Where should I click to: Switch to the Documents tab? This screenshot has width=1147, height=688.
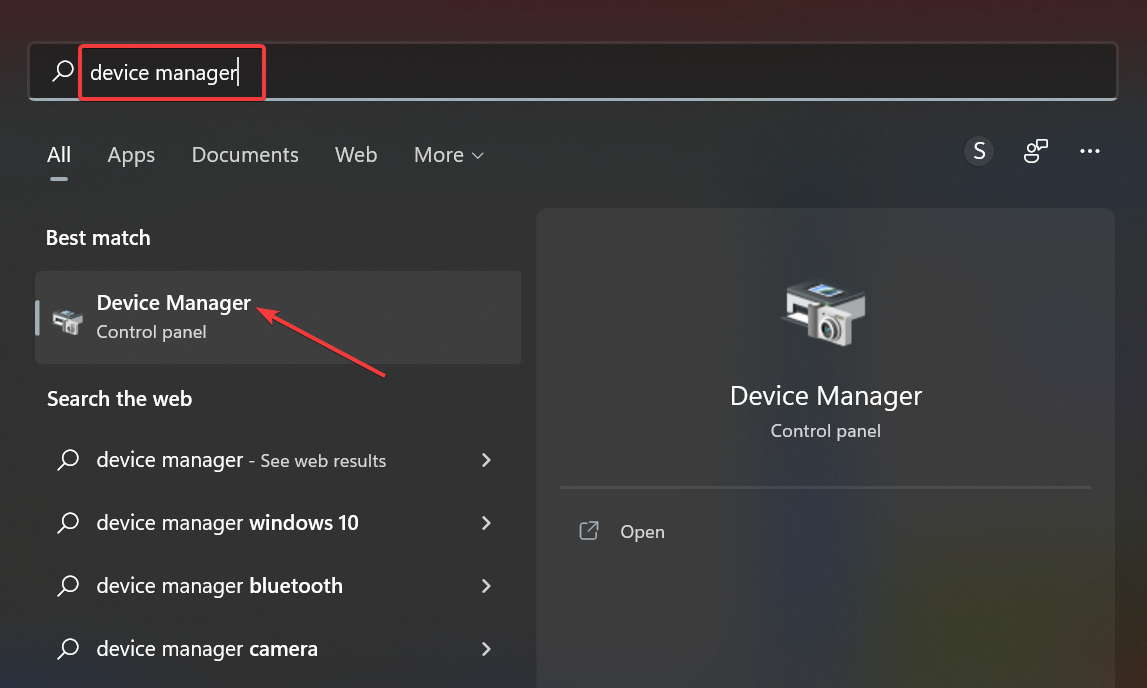[245, 155]
